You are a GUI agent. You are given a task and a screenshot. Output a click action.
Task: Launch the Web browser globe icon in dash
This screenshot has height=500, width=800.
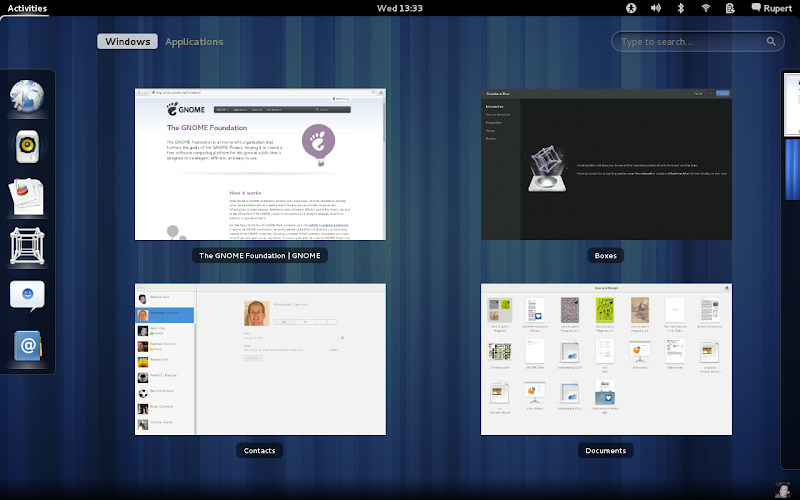(x=27, y=96)
